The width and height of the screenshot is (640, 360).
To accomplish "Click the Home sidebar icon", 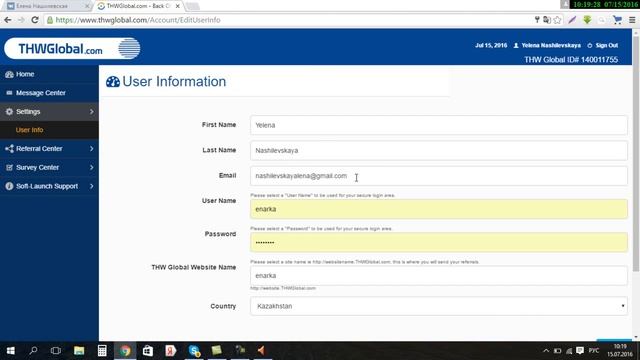I will tap(9, 74).
